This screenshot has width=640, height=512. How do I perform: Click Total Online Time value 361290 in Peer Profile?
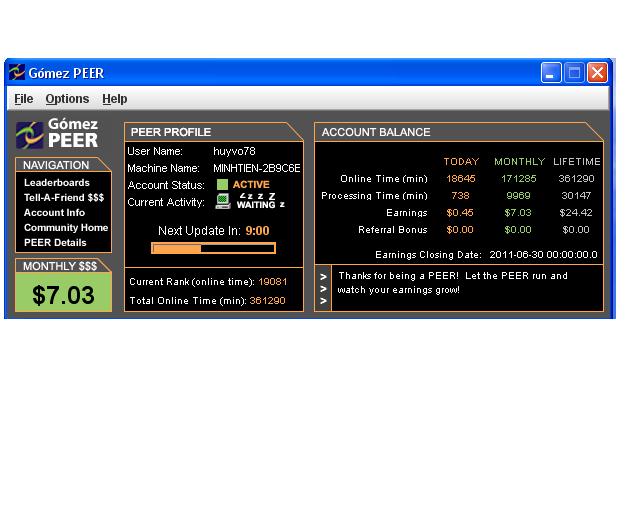click(267, 301)
